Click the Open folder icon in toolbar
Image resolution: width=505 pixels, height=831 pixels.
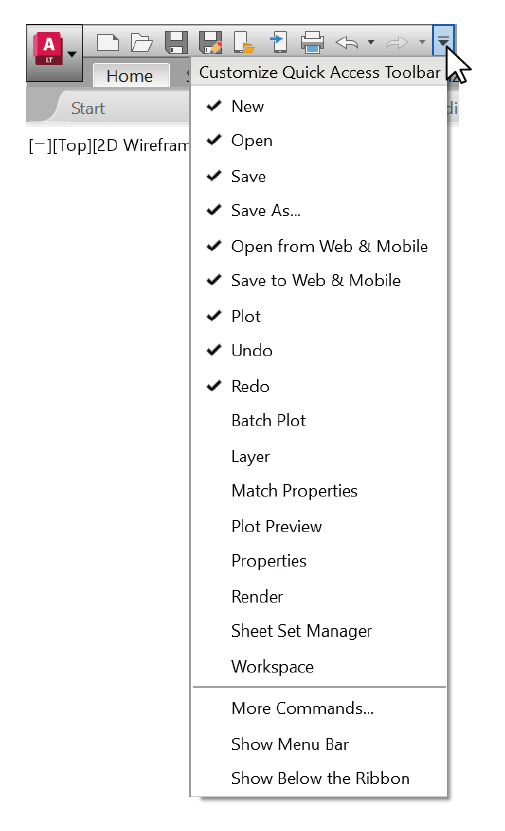click(x=142, y=42)
